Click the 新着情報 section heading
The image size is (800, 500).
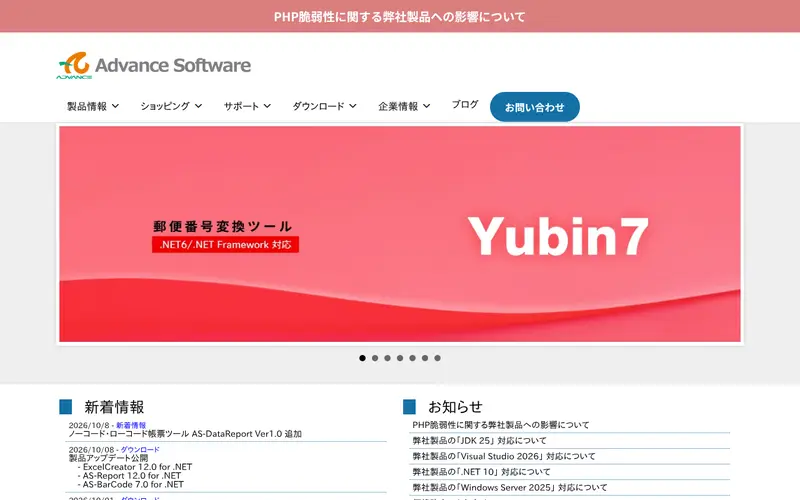(114, 407)
